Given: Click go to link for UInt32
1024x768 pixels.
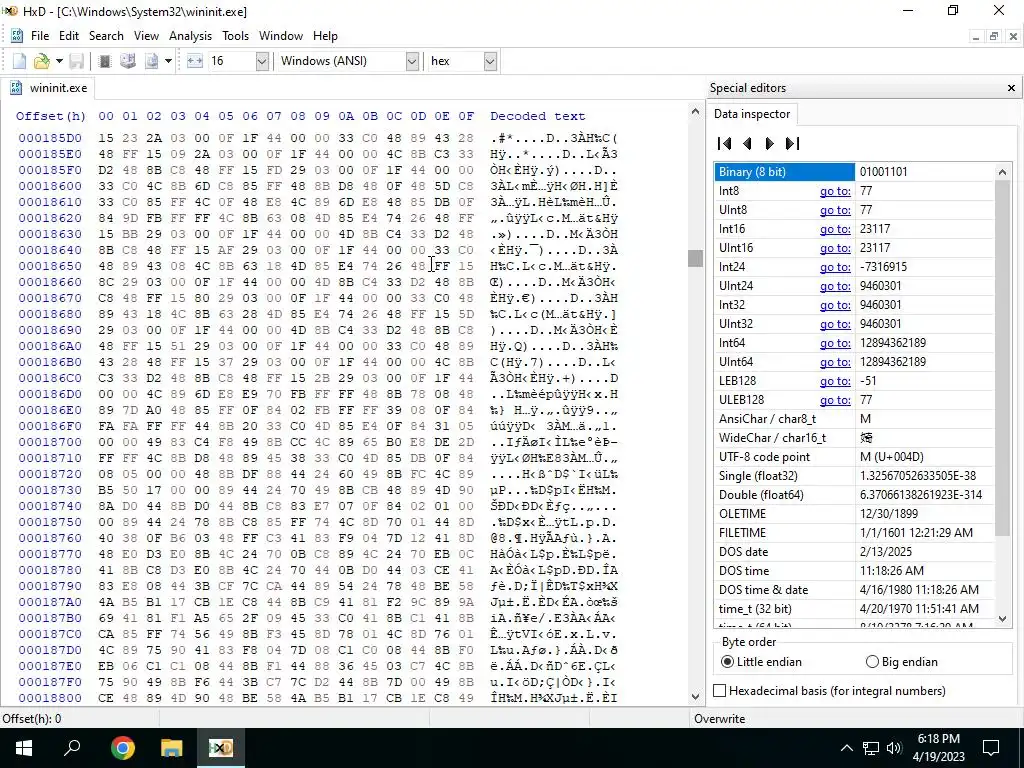Looking at the screenshot, I should point(835,324).
